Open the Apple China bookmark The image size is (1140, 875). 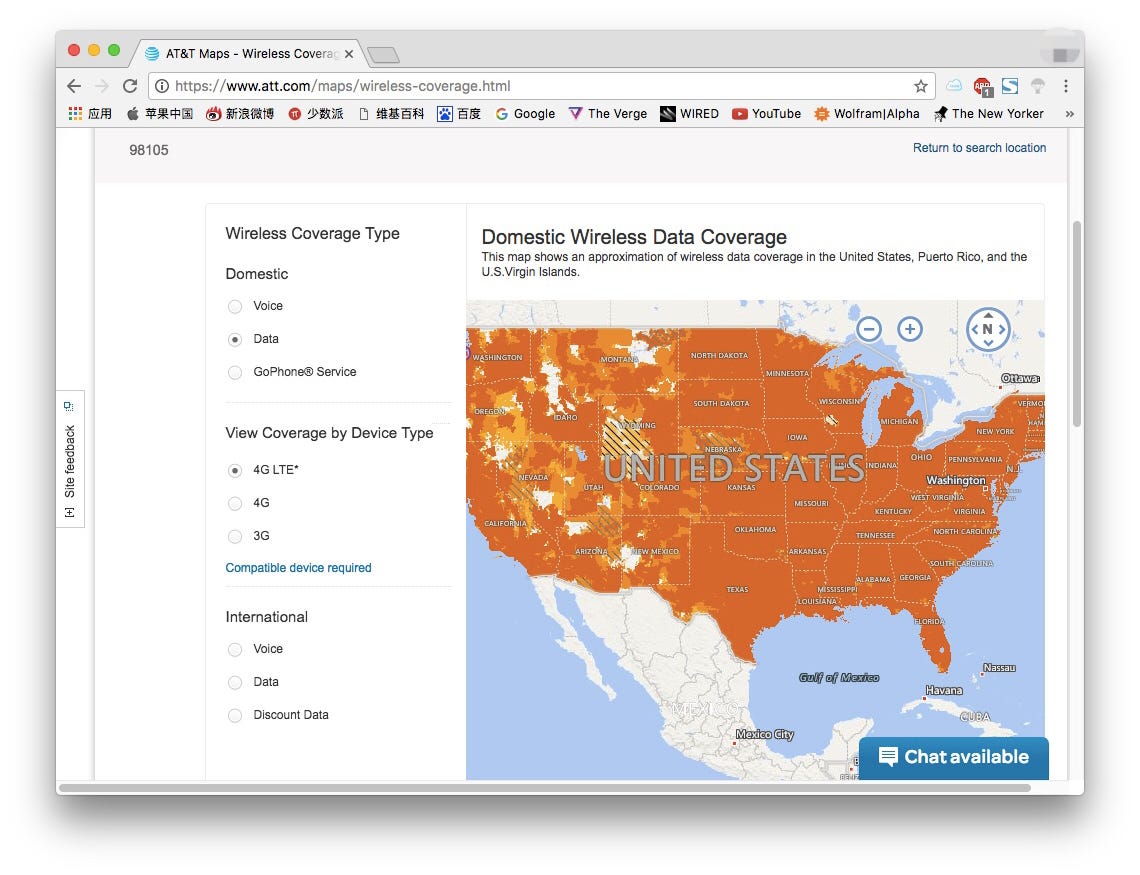coord(160,113)
